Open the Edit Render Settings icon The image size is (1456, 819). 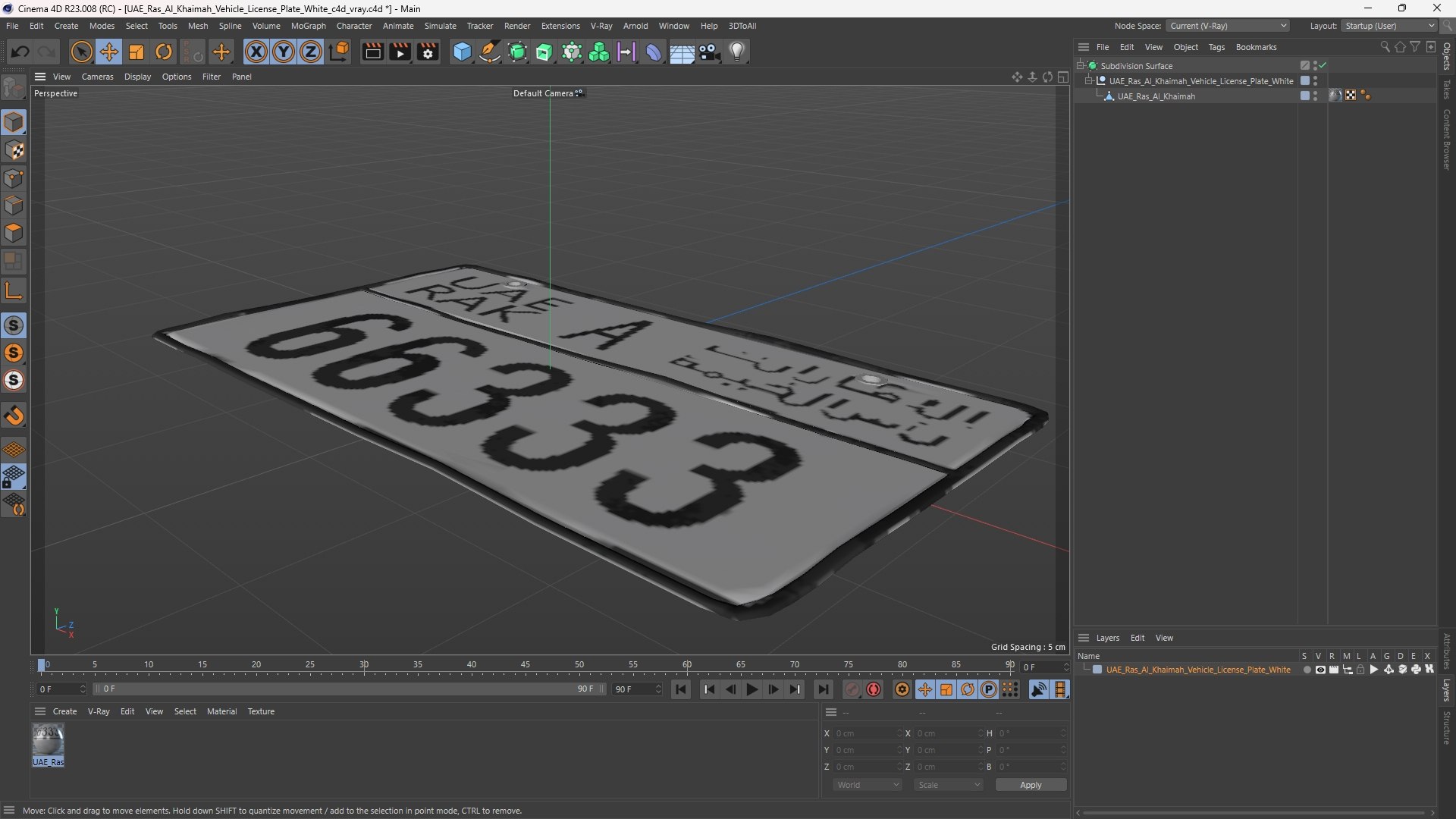[x=428, y=52]
